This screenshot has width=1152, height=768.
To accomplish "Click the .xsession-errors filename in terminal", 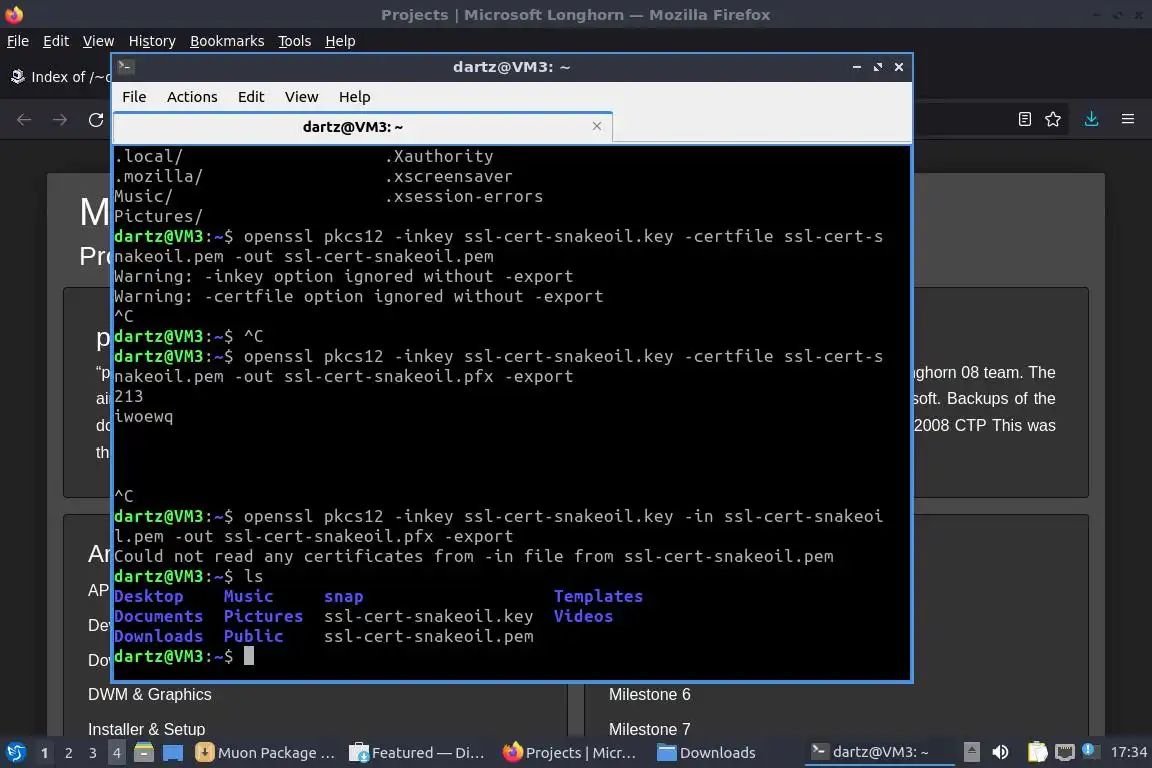I will [x=464, y=196].
